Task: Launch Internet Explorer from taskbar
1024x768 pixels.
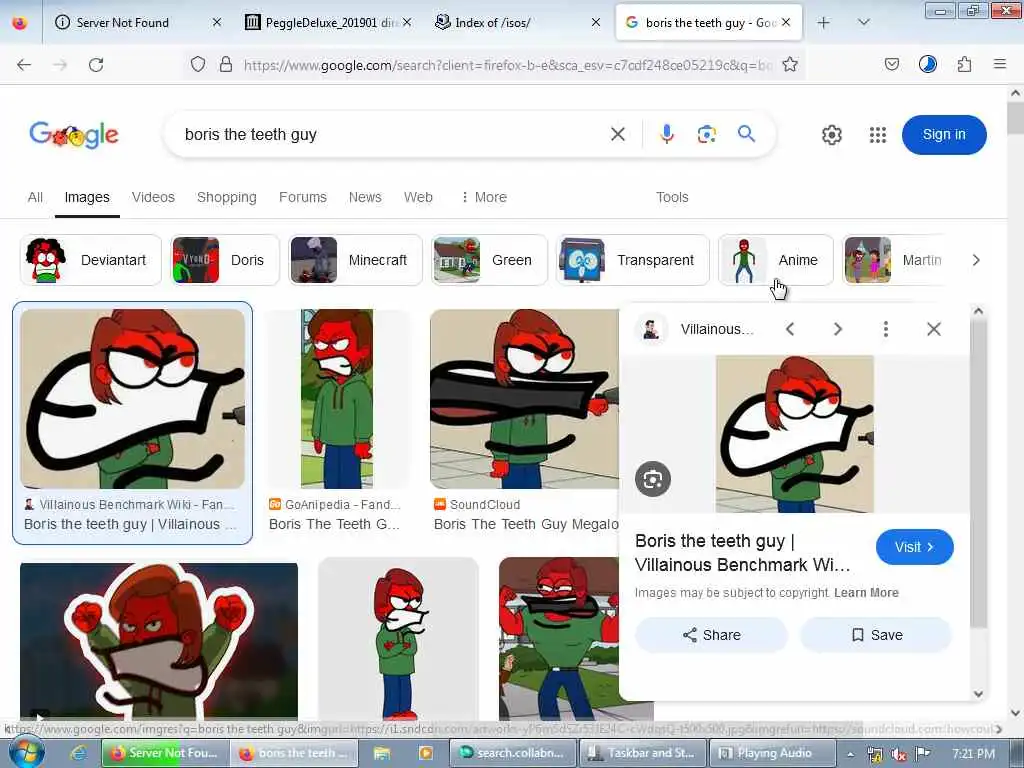Action: 78,753
